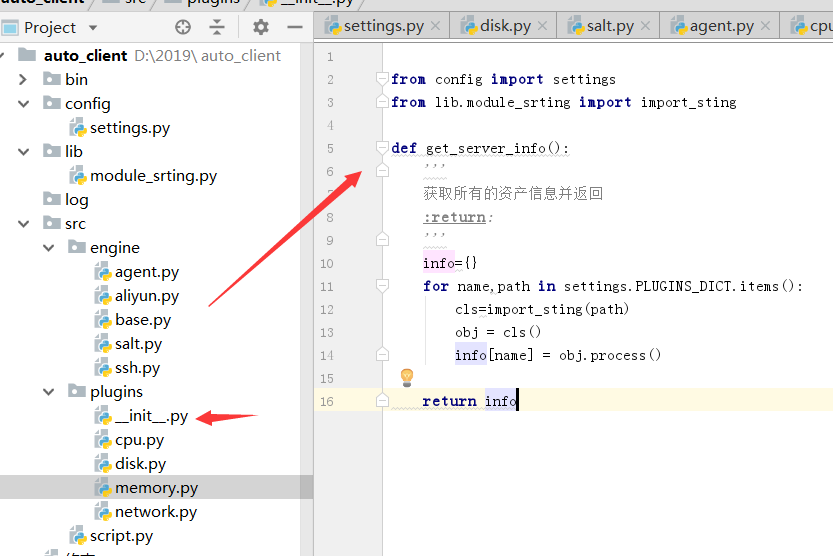The width and height of the screenshot is (833, 556).
Task: Select the lib folder in tree
Action: point(73,152)
